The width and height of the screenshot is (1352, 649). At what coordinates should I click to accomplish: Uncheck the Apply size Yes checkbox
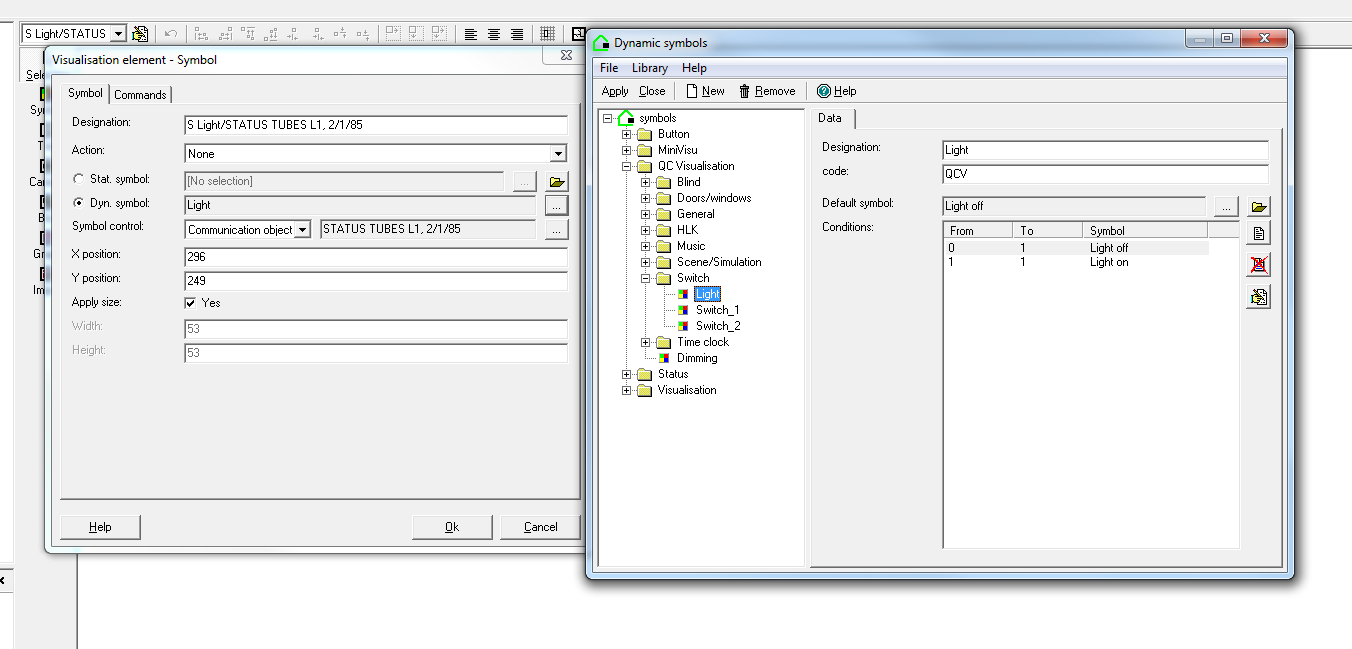pos(190,303)
